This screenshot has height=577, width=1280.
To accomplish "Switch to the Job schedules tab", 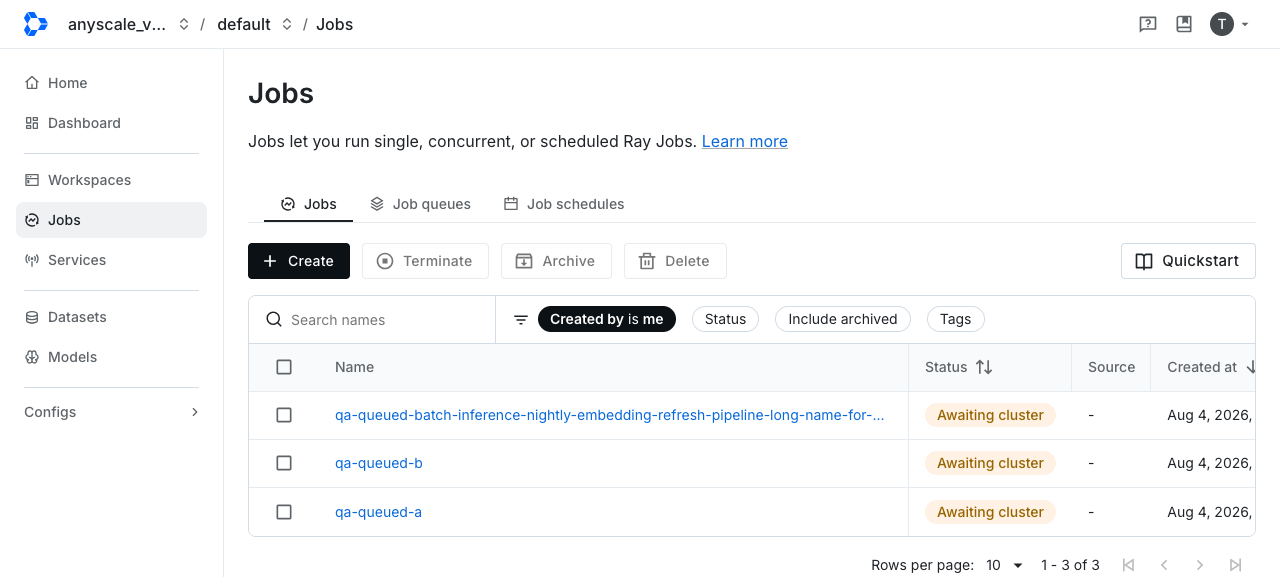I will (x=564, y=204).
